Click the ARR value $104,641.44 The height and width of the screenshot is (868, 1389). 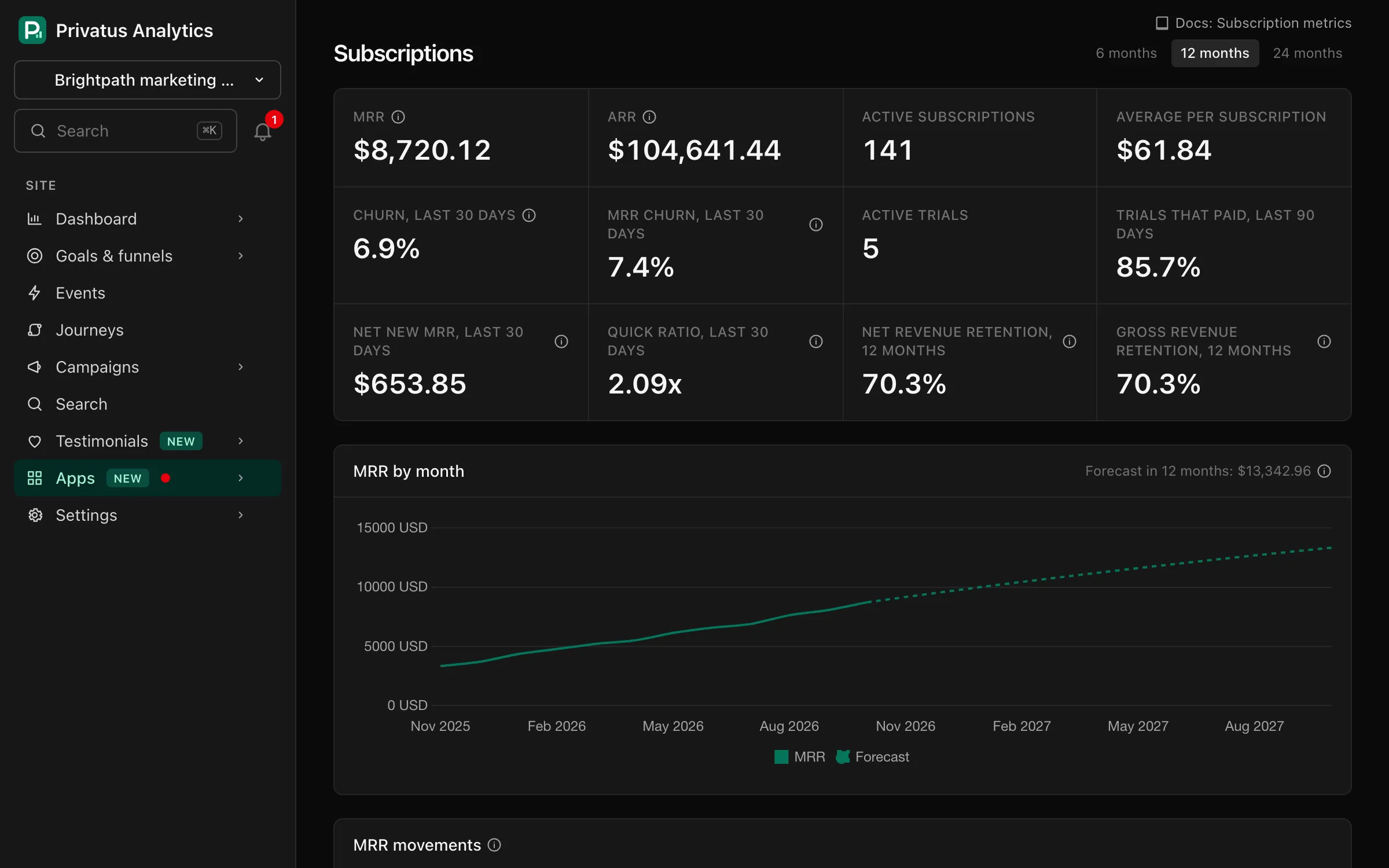pyautogui.click(x=694, y=150)
